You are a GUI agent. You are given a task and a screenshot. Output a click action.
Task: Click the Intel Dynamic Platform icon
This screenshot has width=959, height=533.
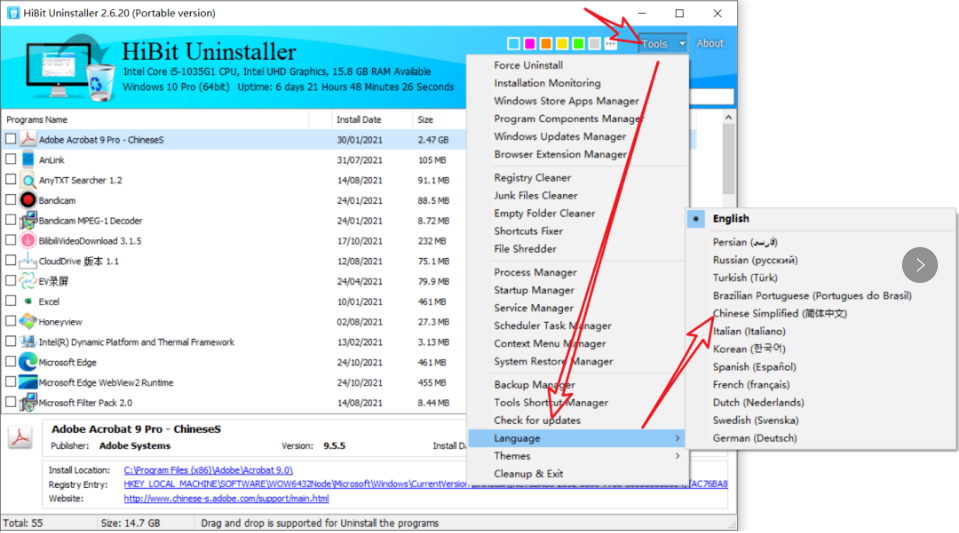coord(28,341)
